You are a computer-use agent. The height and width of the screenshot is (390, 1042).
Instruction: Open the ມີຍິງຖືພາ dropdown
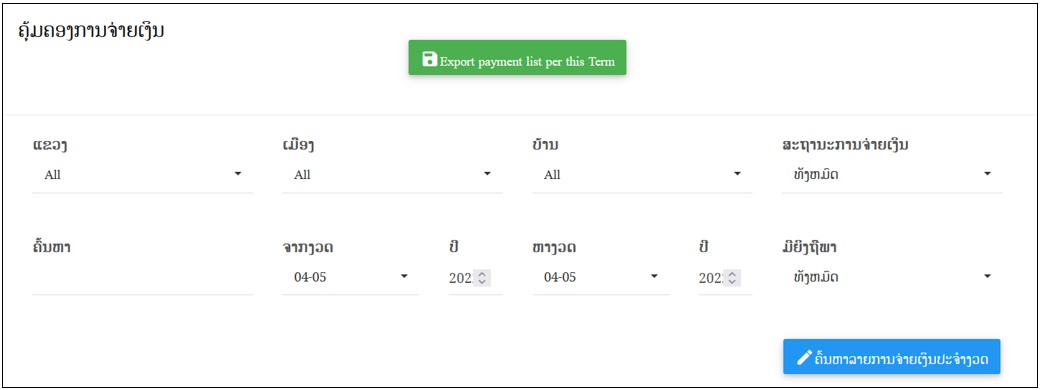point(892,278)
